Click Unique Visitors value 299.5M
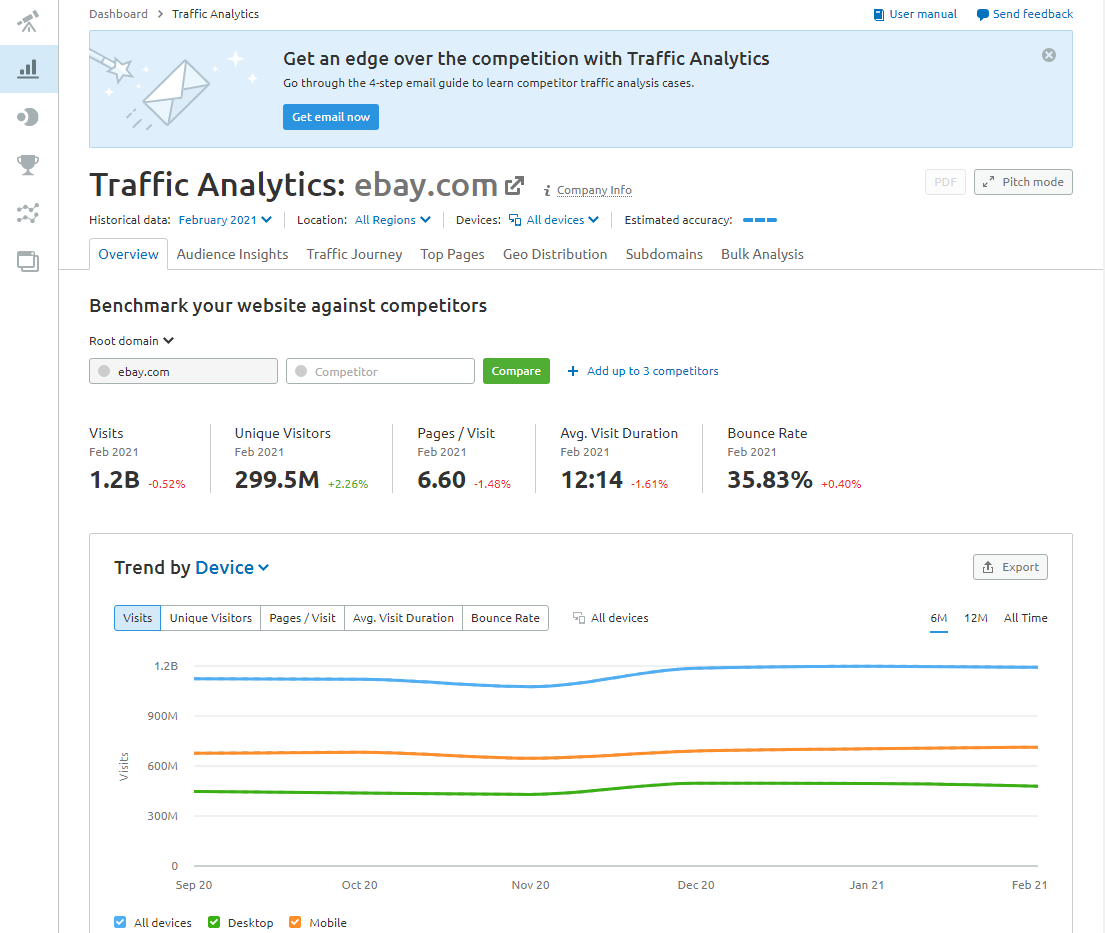 (277, 480)
